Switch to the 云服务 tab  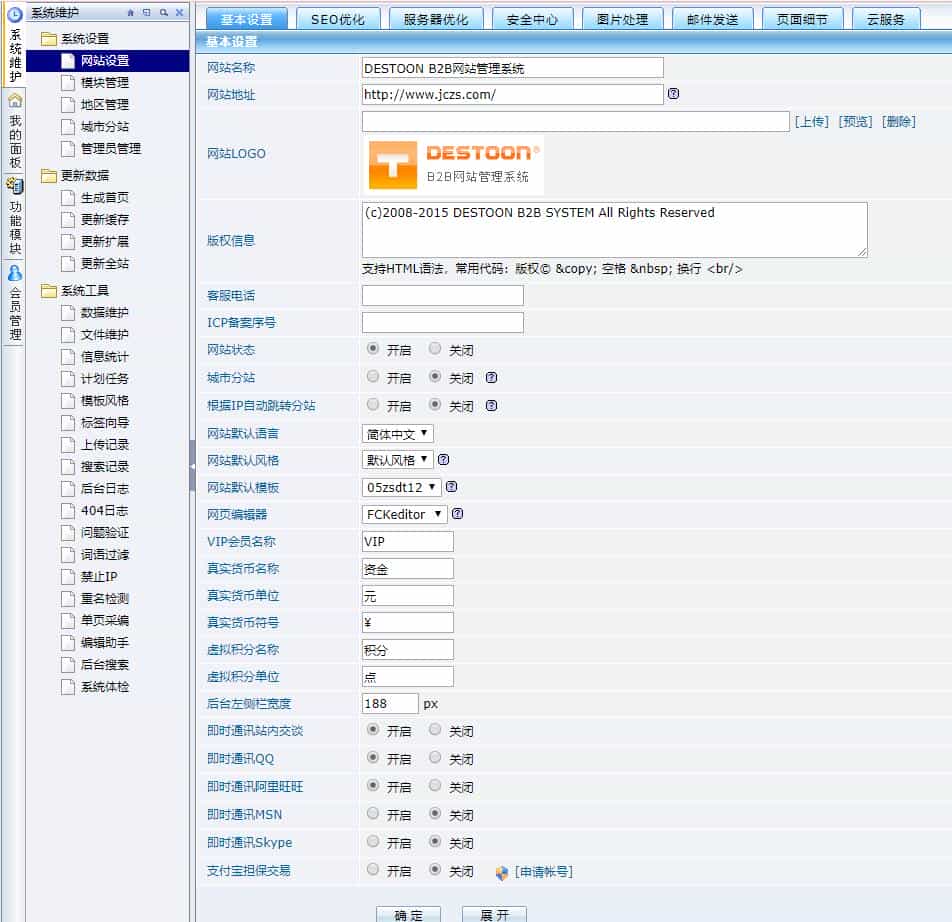click(x=886, y=19)
